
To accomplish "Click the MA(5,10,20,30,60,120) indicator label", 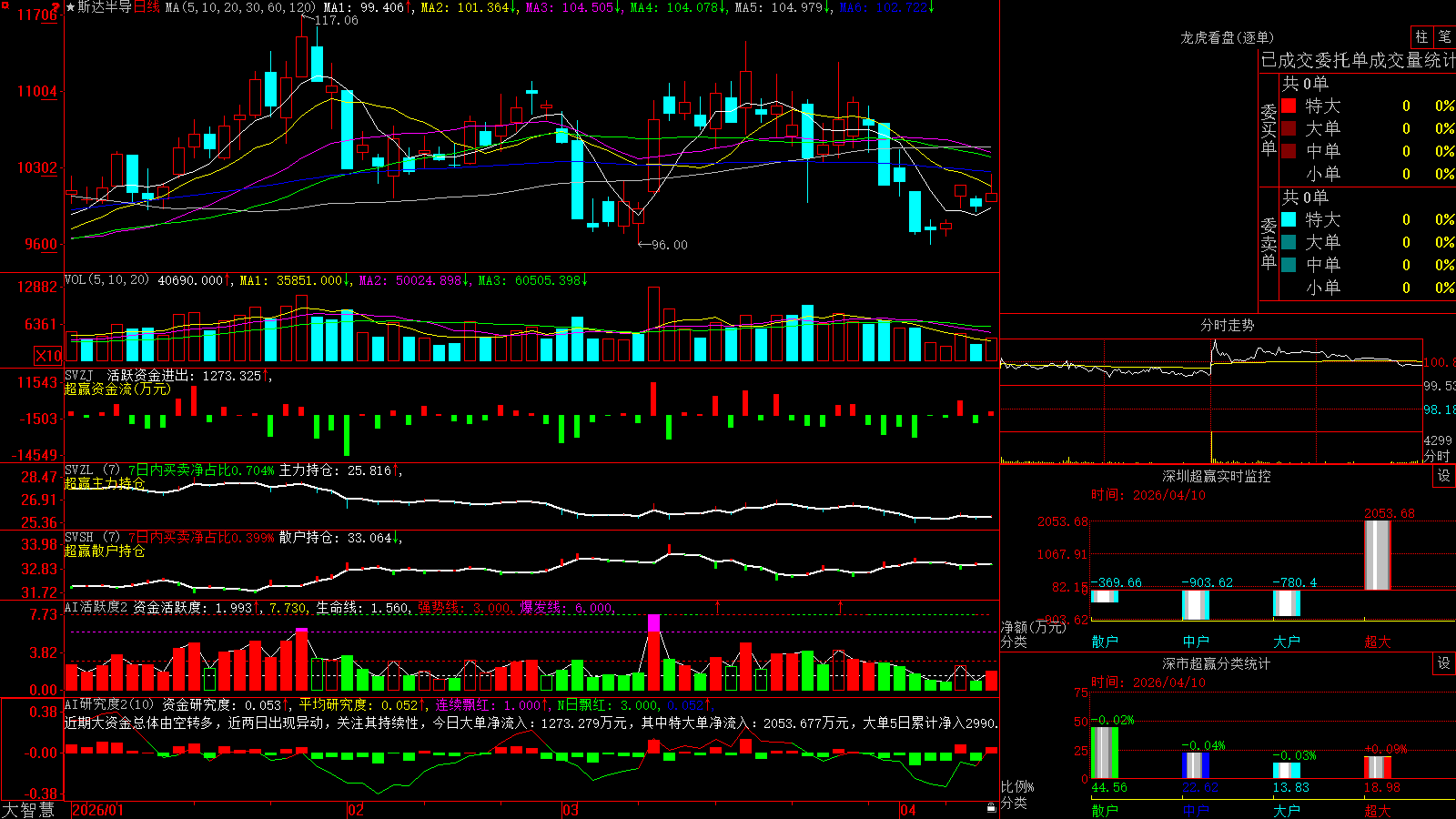I will point(241,7).
